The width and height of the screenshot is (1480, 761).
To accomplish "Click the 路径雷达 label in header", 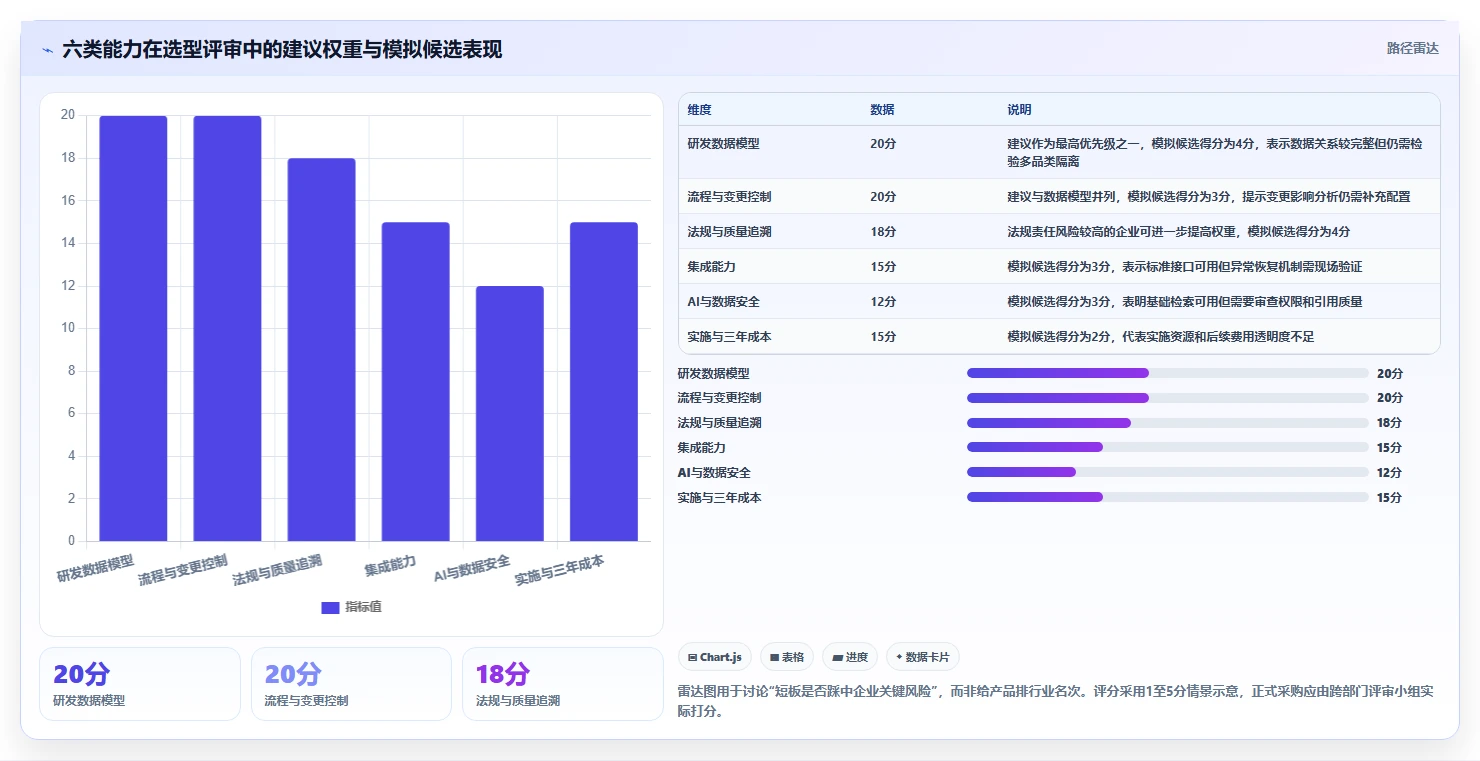I will coord(1412,48).
